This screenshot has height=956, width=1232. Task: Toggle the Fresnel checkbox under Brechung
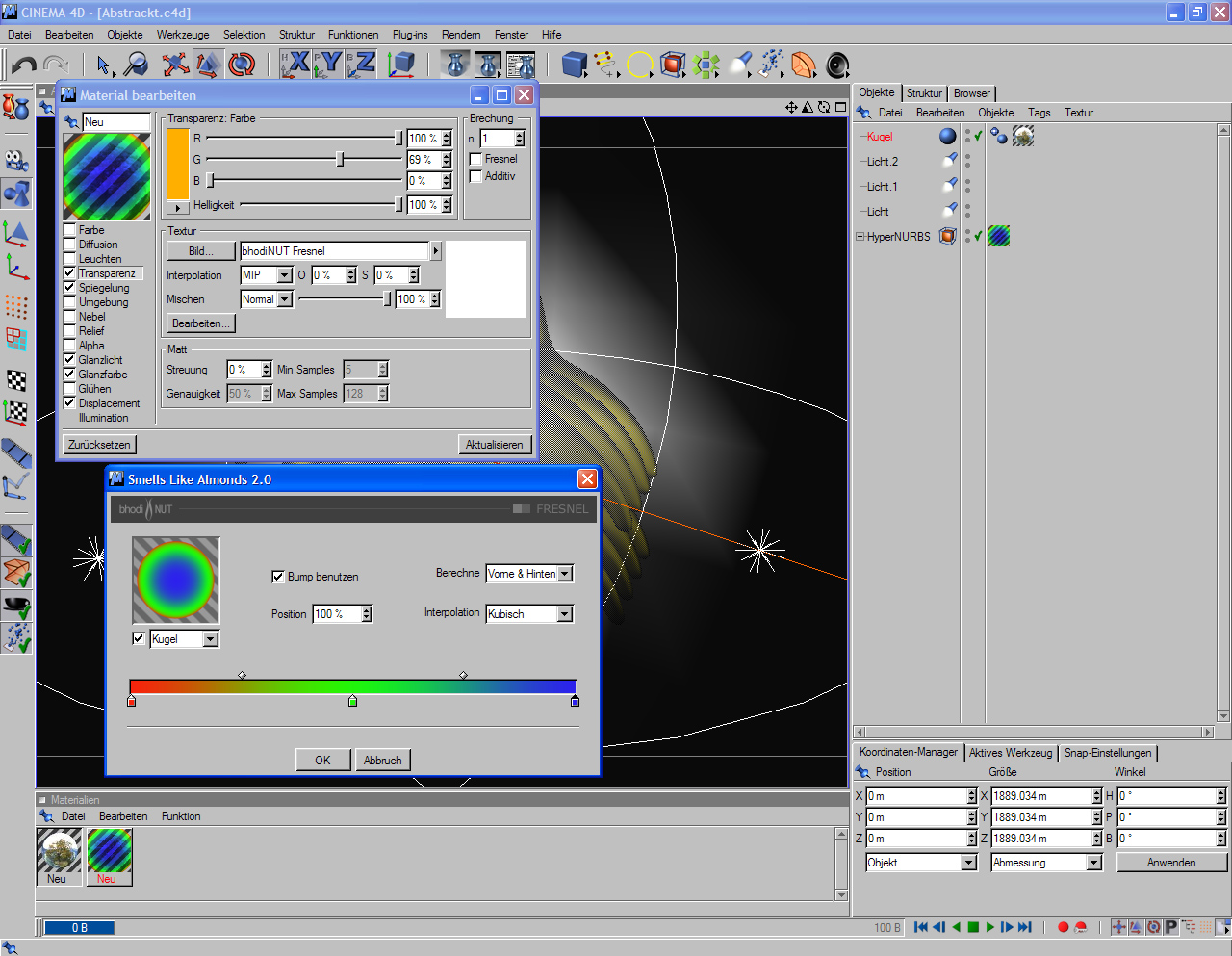click(475, 159)
